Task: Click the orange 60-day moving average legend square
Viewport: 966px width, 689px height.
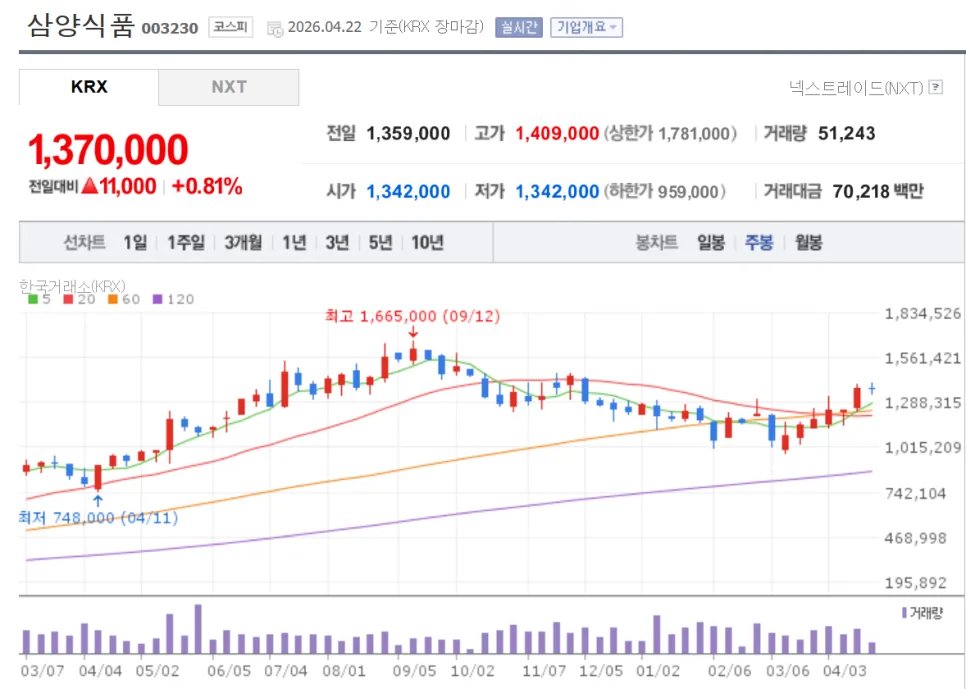Action: pos(112,300)
